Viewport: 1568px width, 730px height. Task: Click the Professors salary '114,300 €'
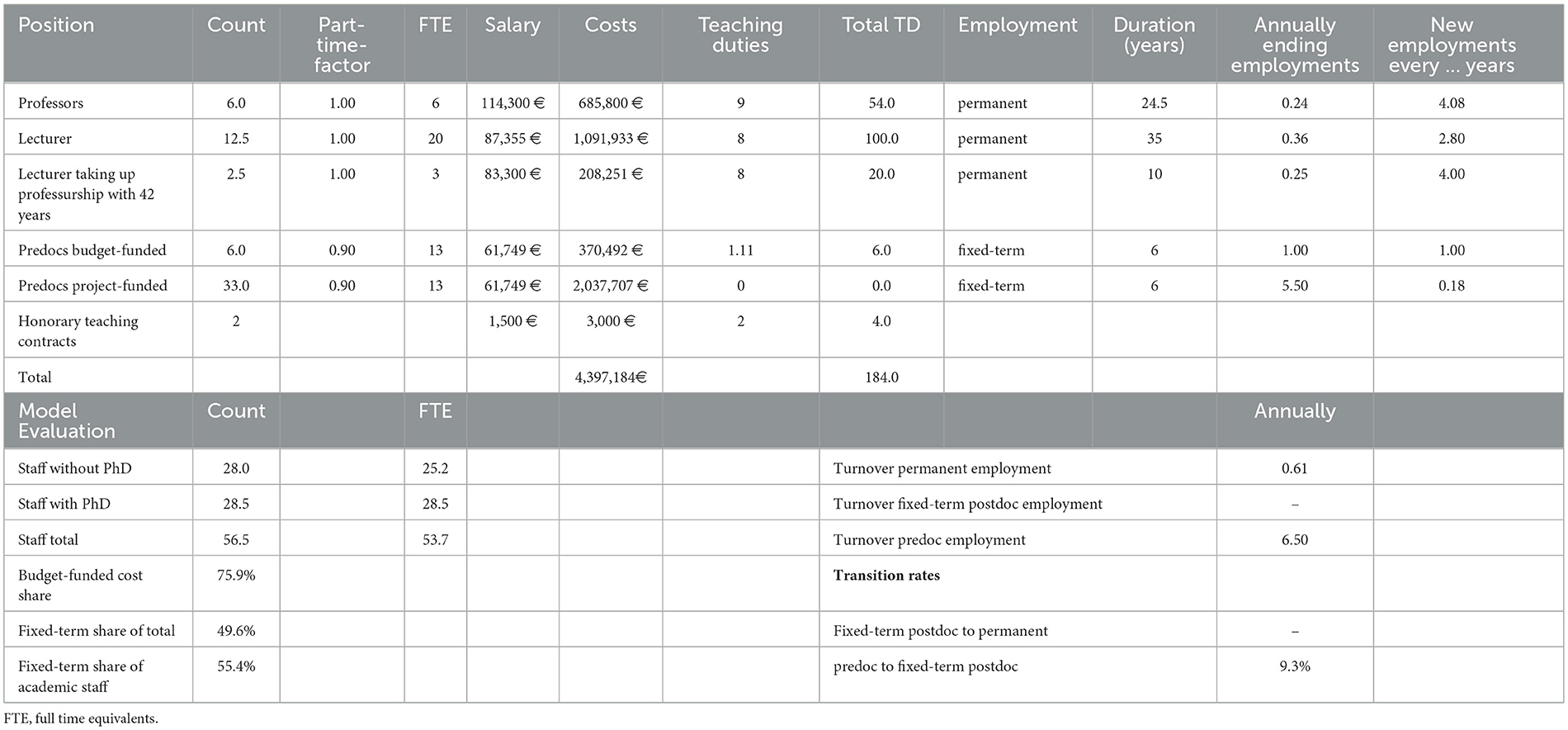(x=512, y=103)
